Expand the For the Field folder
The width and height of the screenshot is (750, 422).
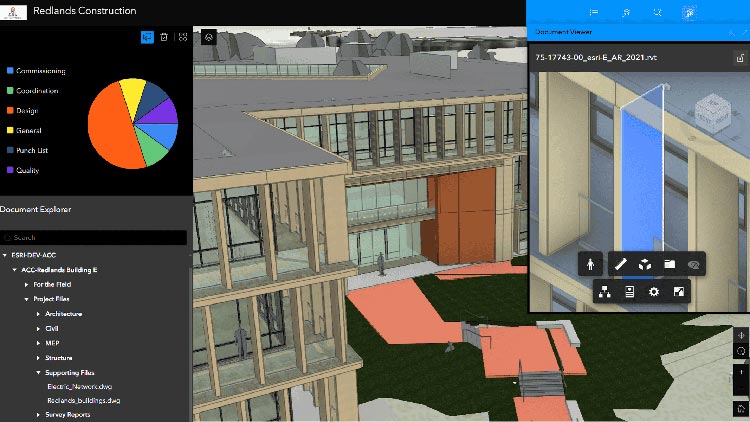pyautogui.click(x=27, y=284)
